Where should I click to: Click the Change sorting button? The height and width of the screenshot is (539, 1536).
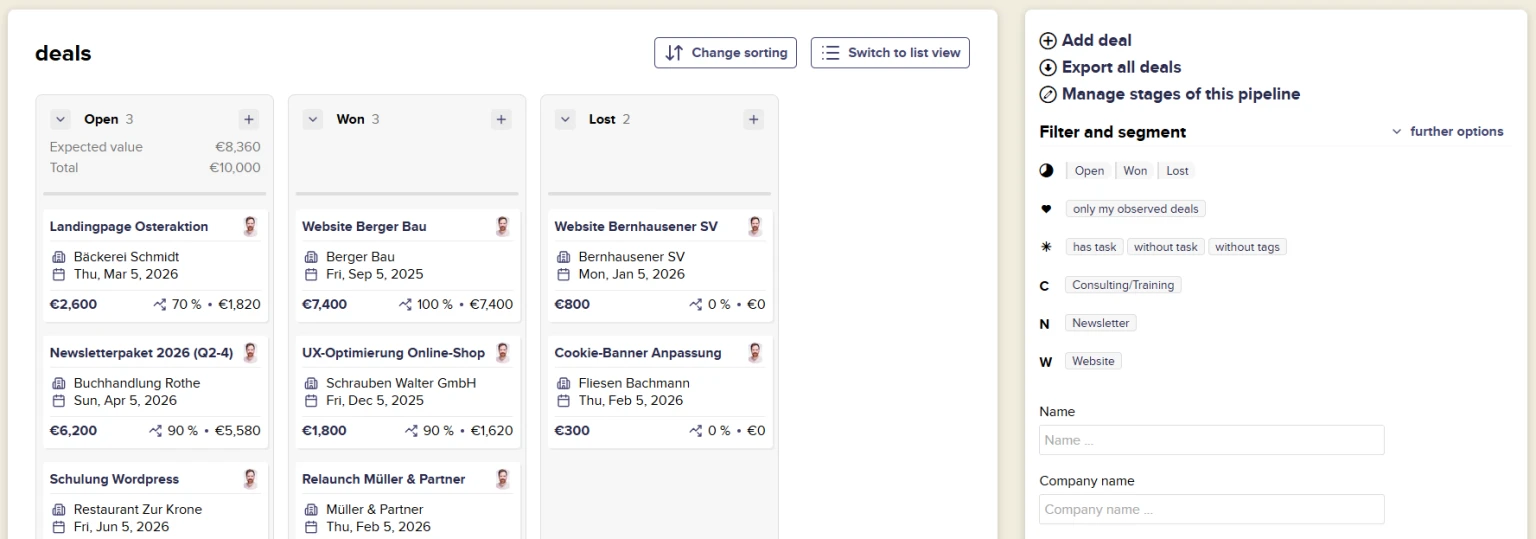pos(725,53)
